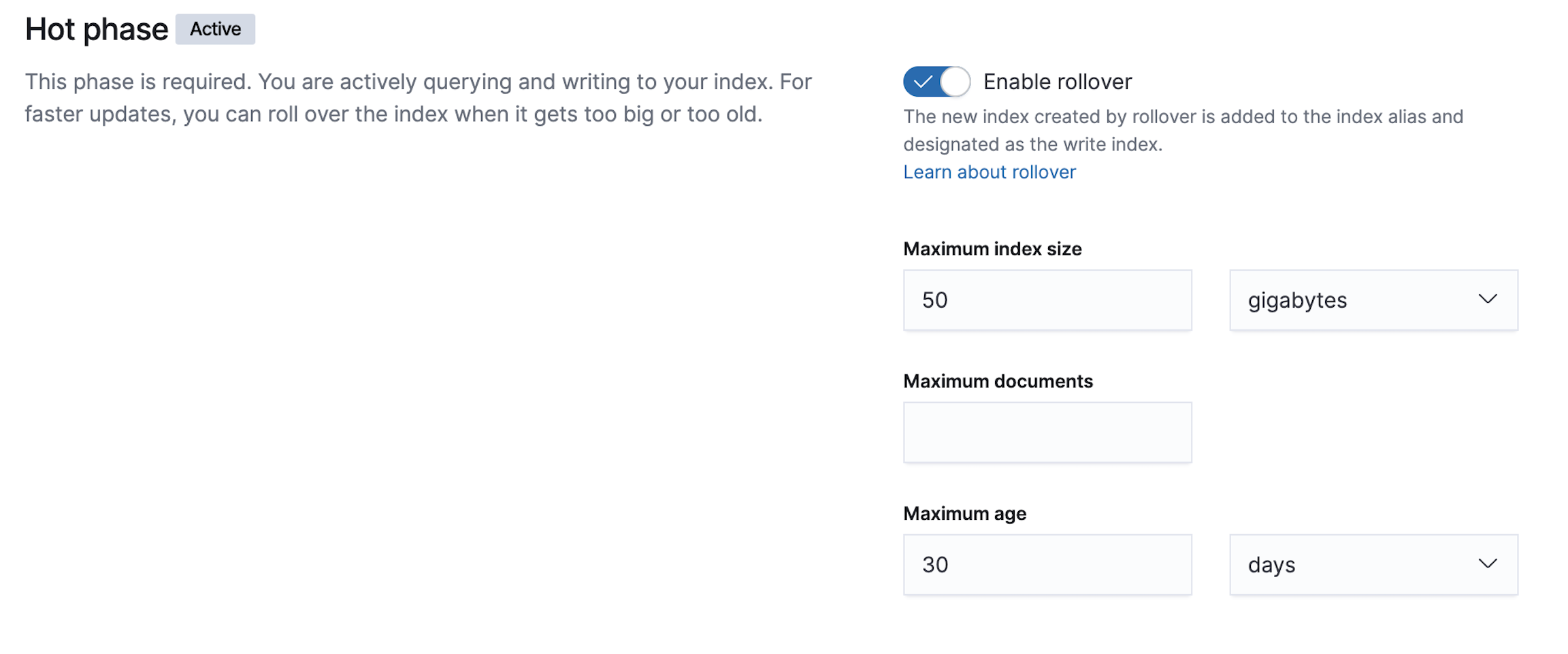This screenshot has height=654, width=1568.
Task: Click the Active status badge beside Hot phase
Action: tap(215, 29)
